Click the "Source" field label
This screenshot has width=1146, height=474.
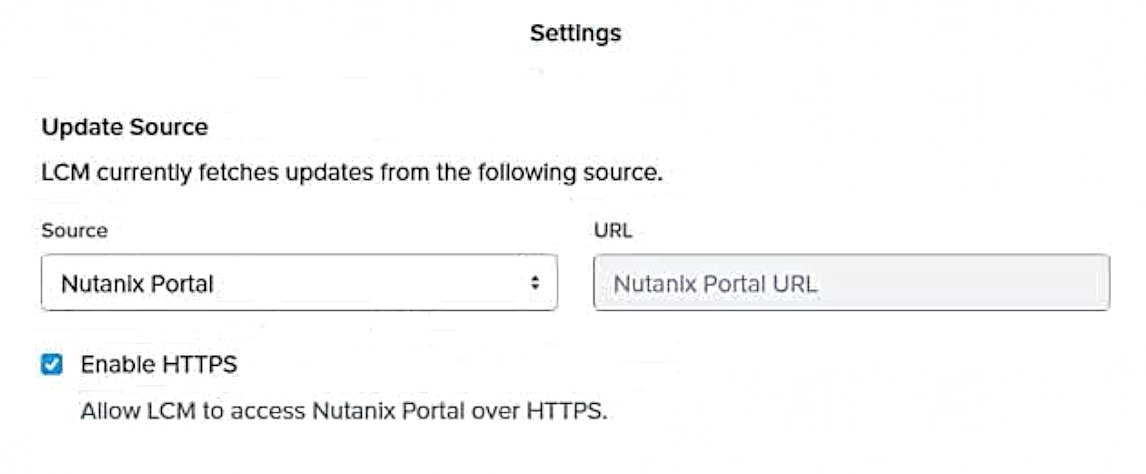point(74,231)
